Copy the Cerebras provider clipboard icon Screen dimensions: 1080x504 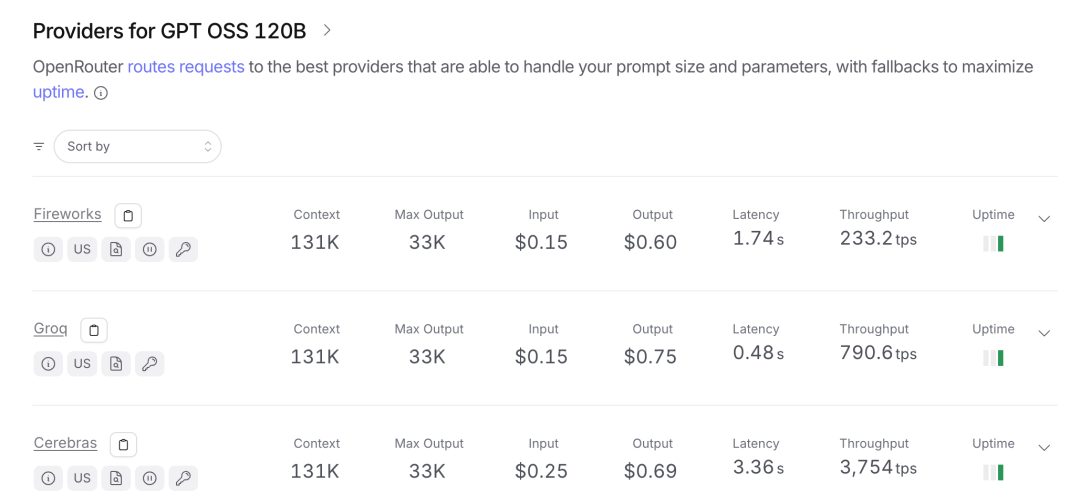[123, 445]
